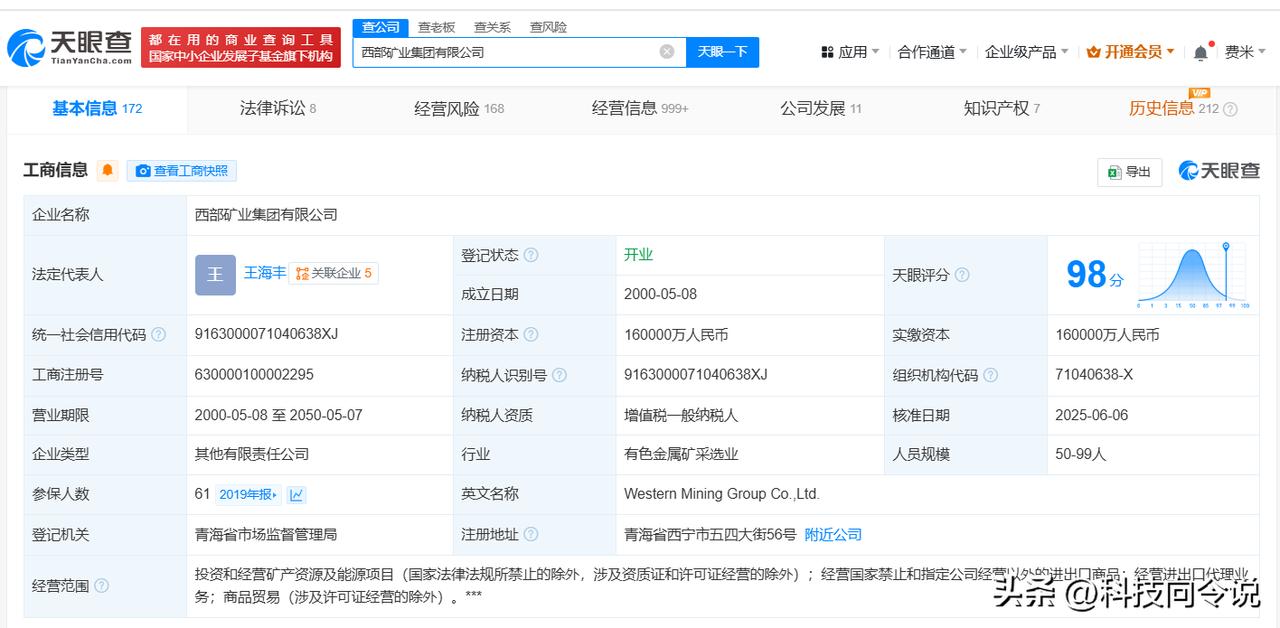Screen dimensions: 1280x628
Task: Click establishment date 2000-05-08
Action: 660,294
